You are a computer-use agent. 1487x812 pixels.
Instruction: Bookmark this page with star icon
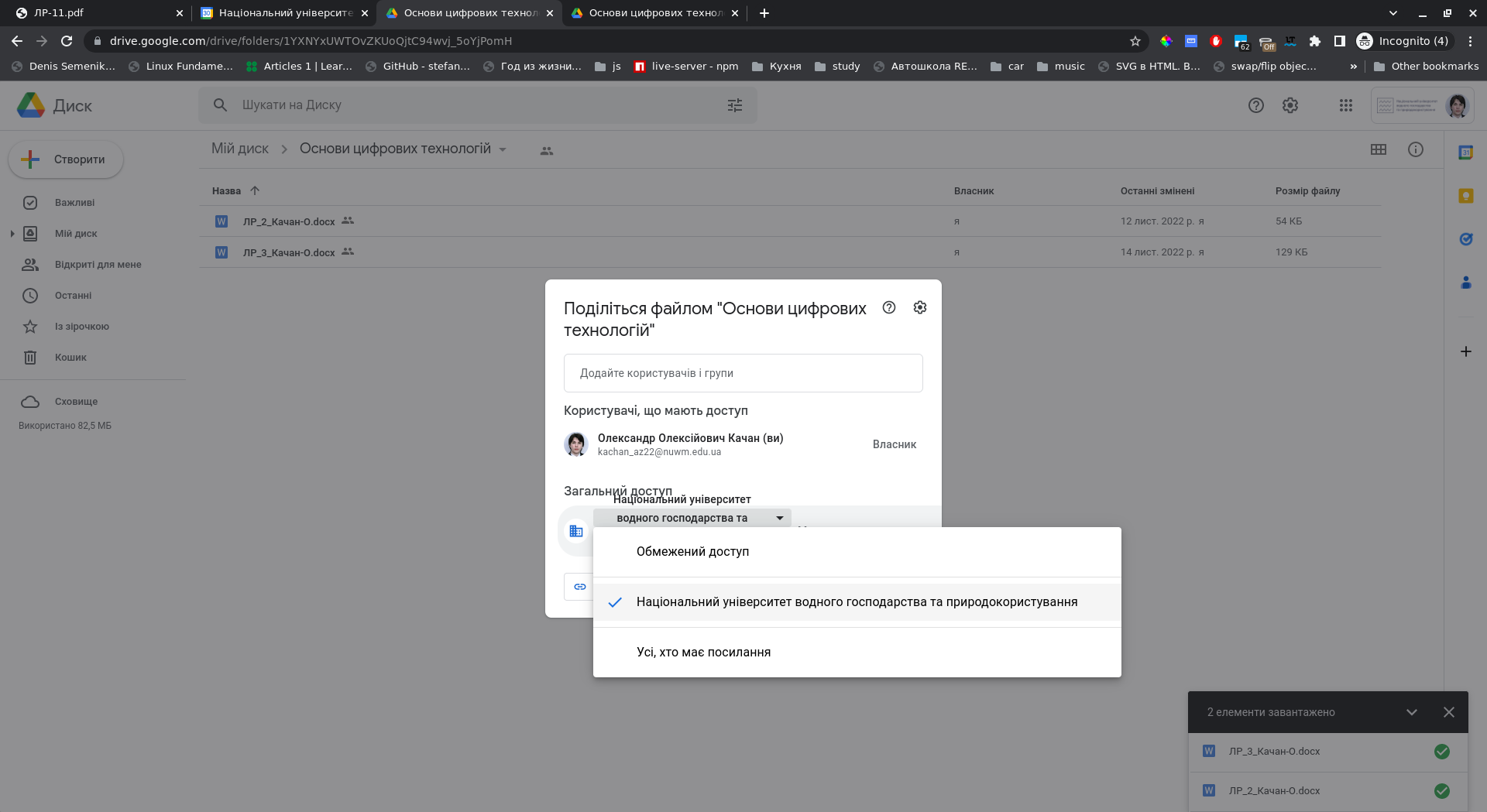[x=1135, y=41]
